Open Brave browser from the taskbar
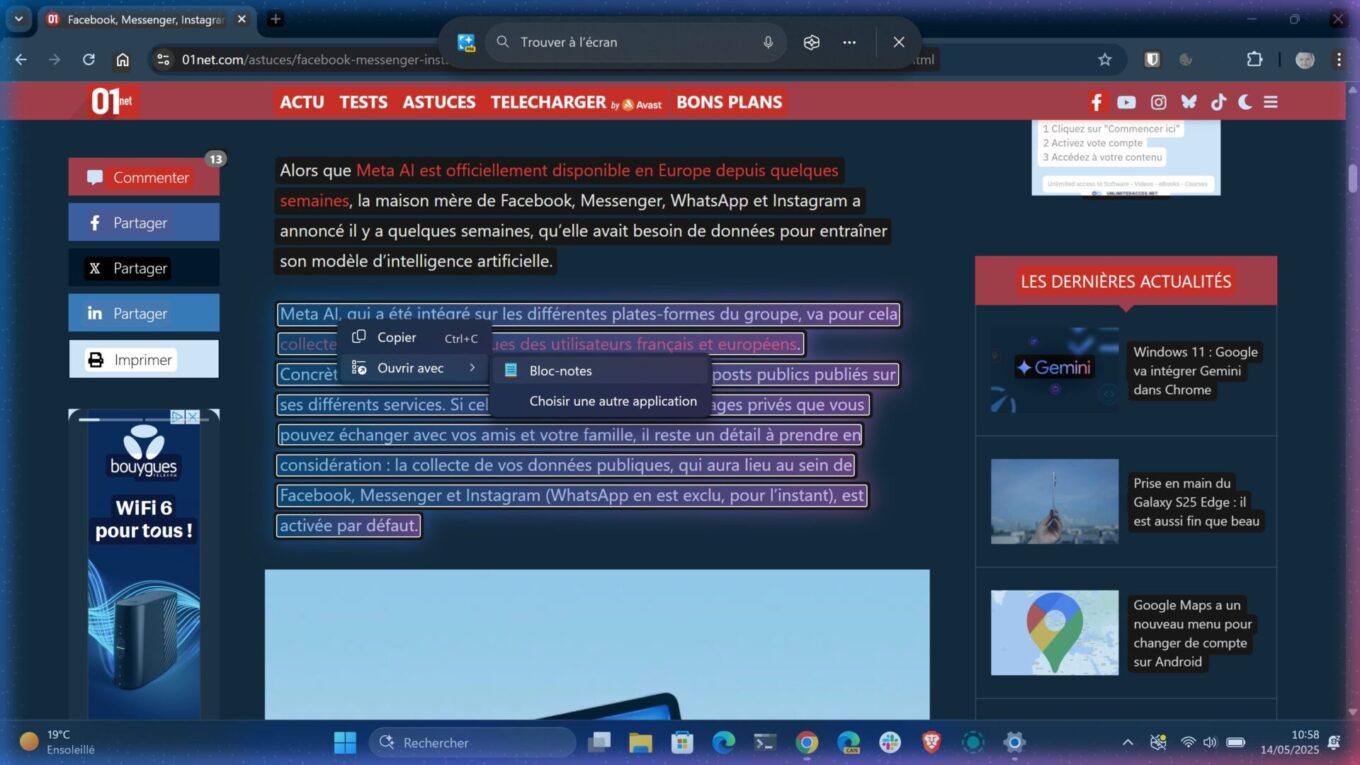 pyautogui.click(x=932, y=742)
